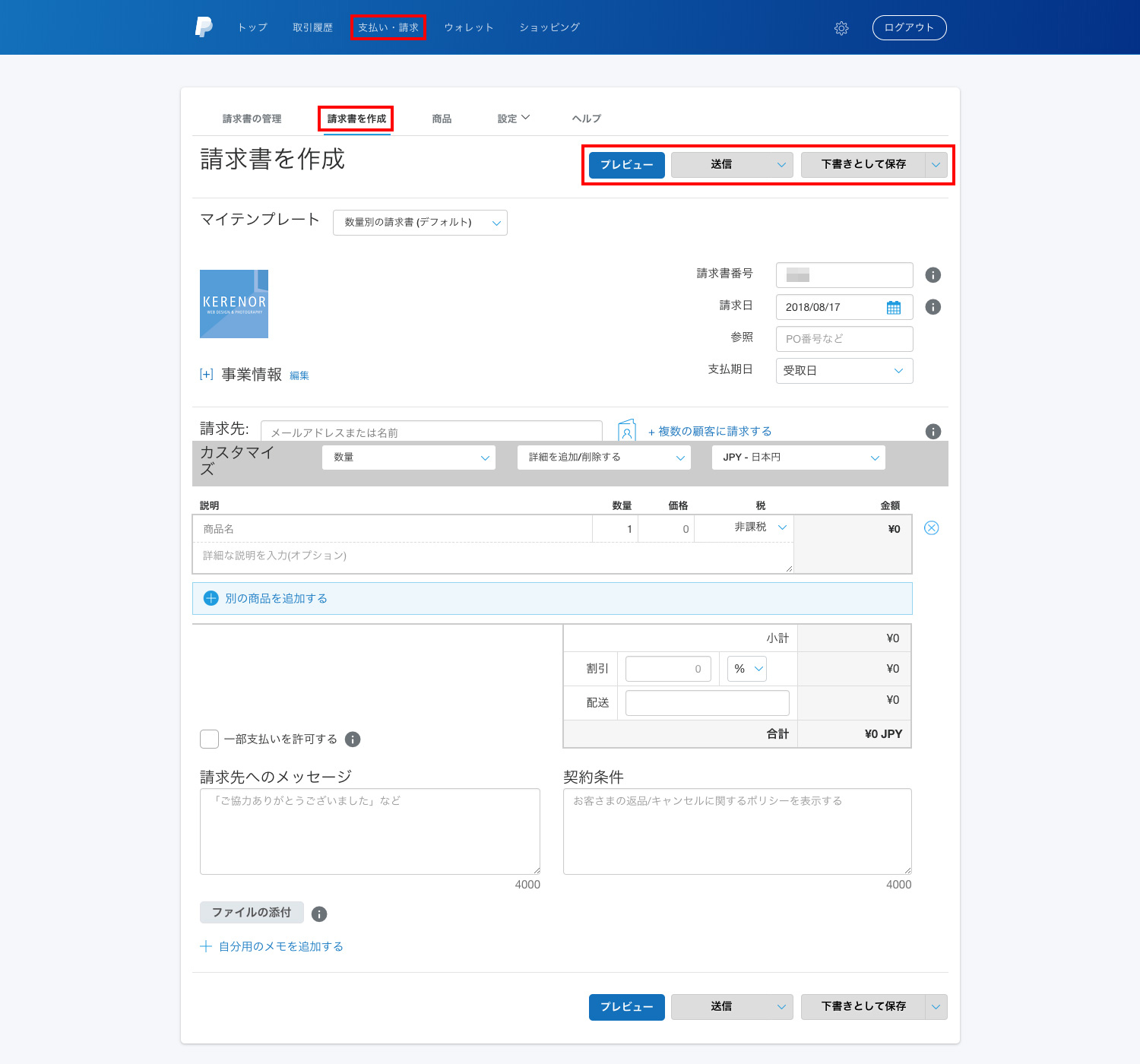The height and width of the screenshot is (1064, 1140).
Task: Click info icon next to 請求日
Action: [x=933, y=307]
